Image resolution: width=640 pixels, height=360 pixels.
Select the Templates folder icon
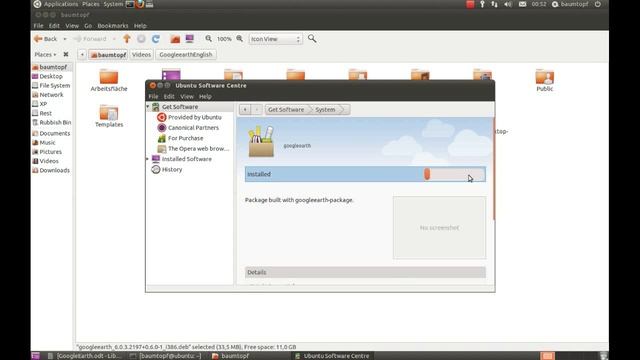(x=109, y=112)
